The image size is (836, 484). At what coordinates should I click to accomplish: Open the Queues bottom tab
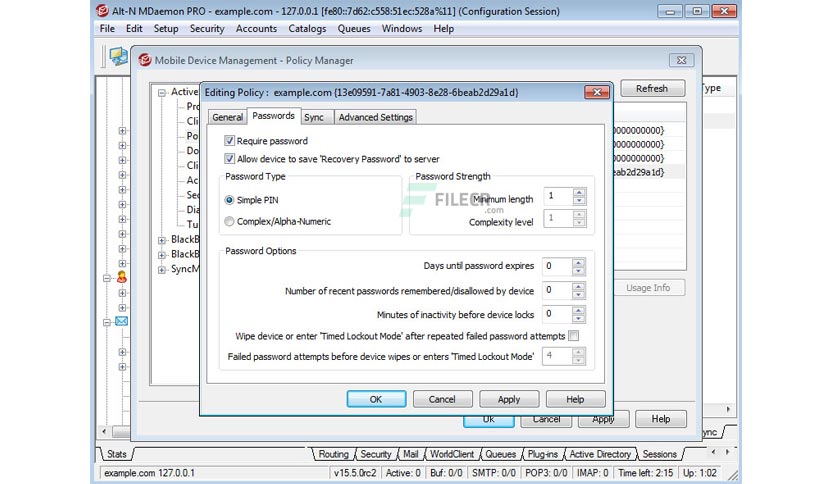[x=501, y=454]
